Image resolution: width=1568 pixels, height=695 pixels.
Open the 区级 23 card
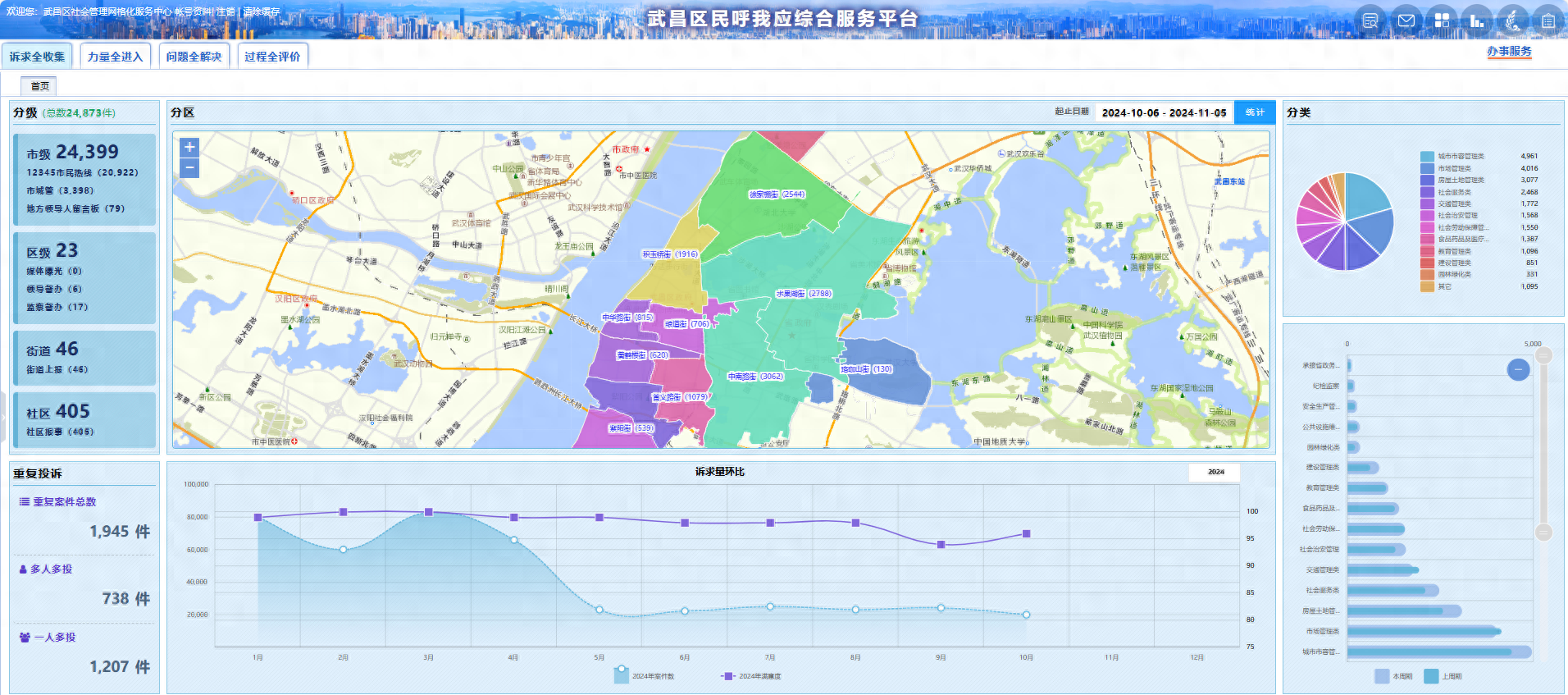pyautogui.click(x=84, y=278)
